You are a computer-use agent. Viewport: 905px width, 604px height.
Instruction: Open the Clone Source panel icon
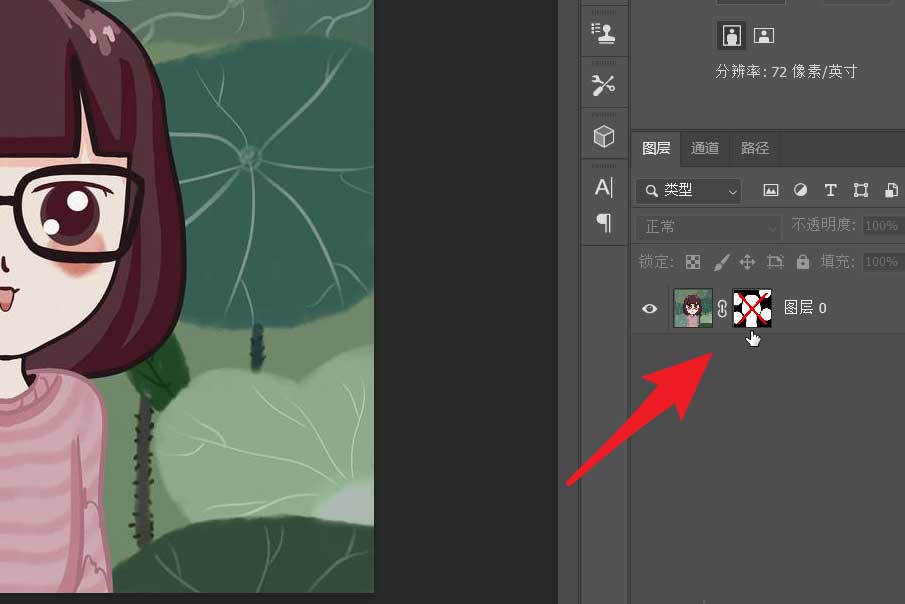[604, 33]
